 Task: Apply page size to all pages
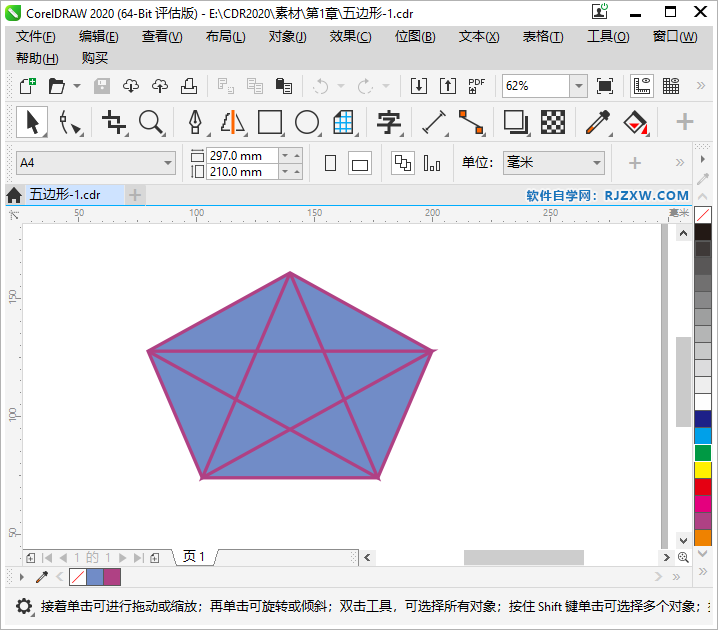[403, 163]
